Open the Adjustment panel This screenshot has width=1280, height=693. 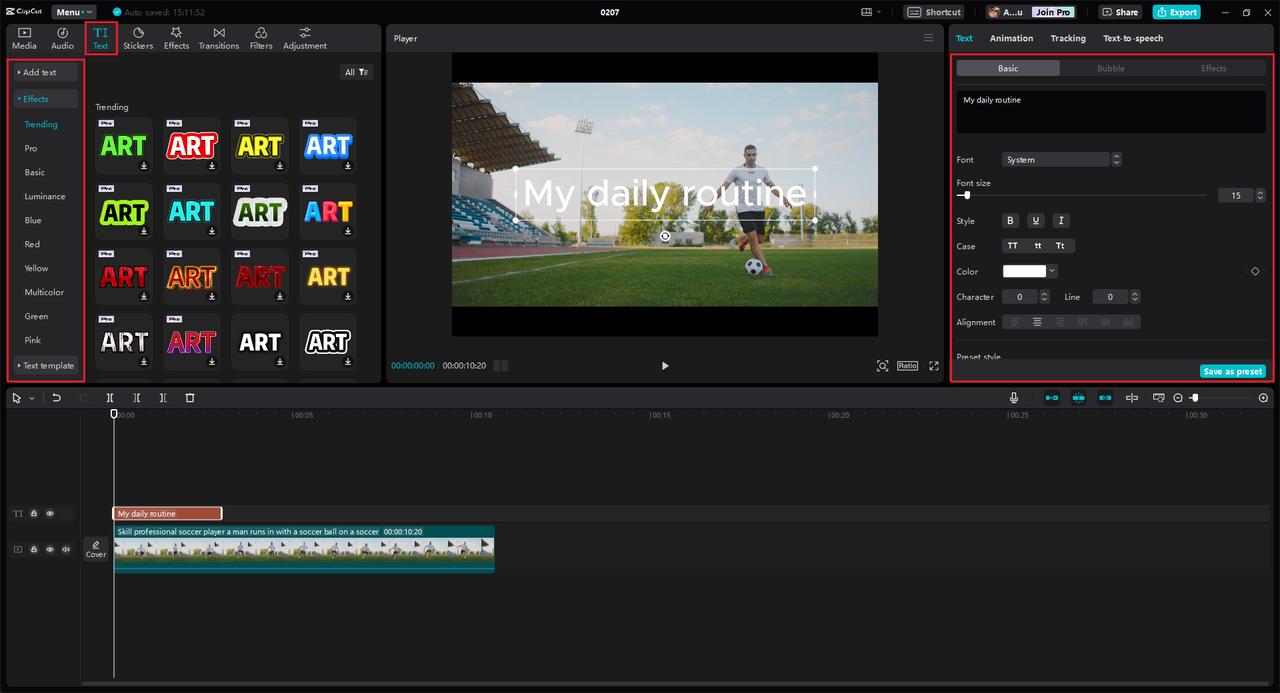coord(305,38)
